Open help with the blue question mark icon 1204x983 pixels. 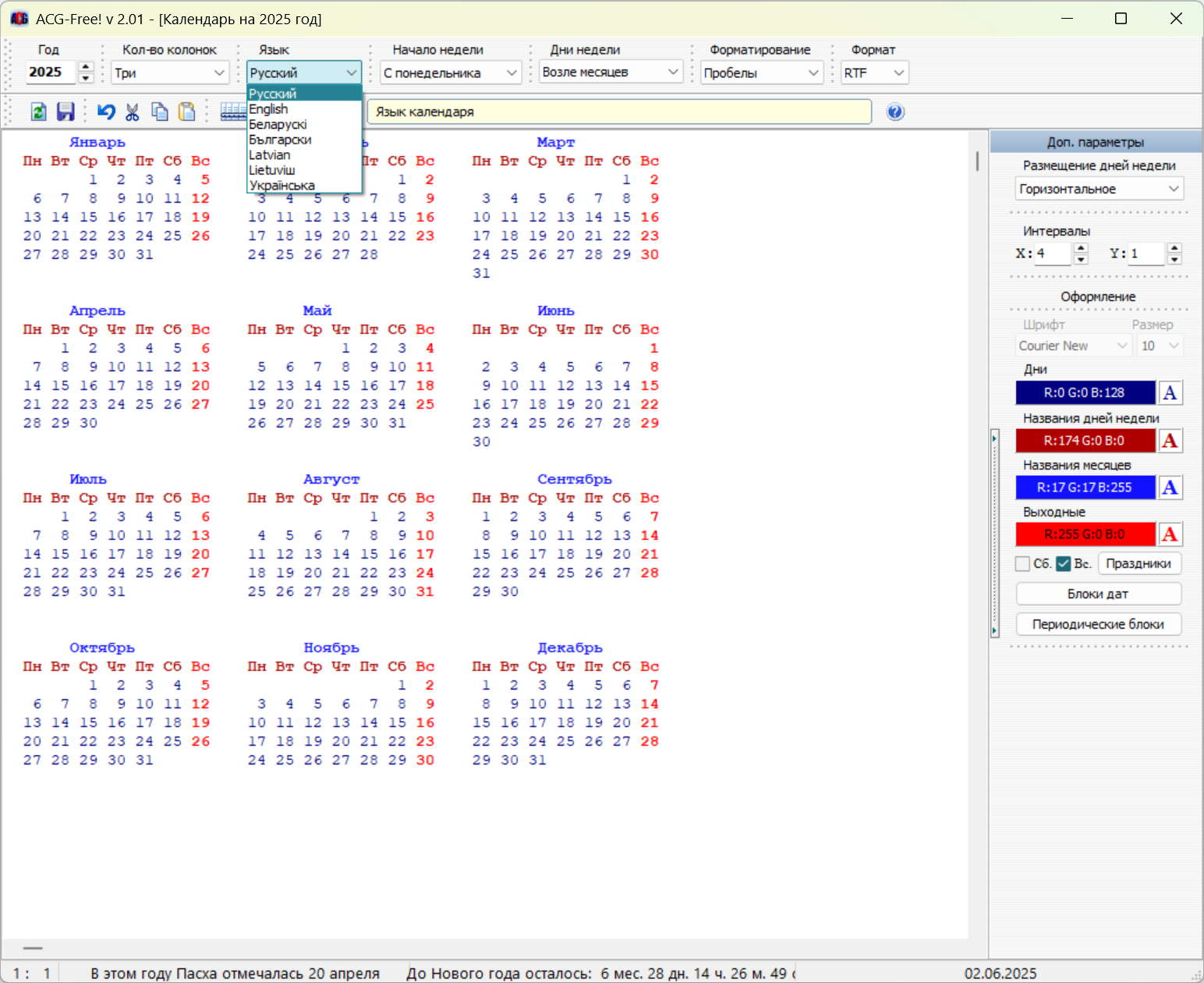(x=895, y=112)
